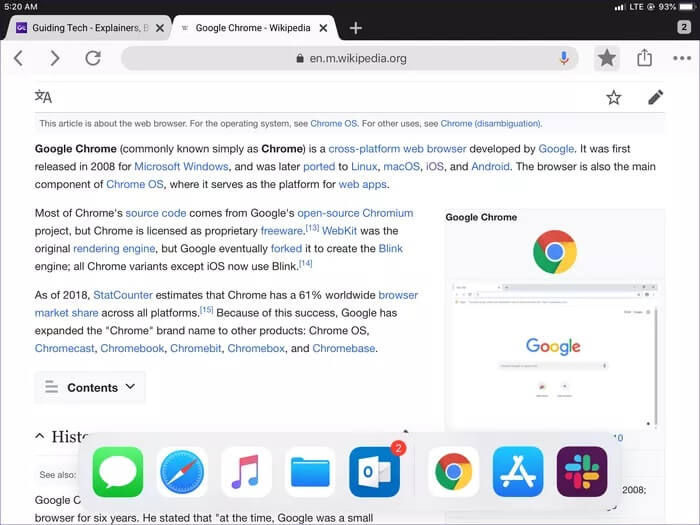Viewport: 700px width, 525px height.
Task: Close the Guiding Tech tab
Action: coord(160,28)
